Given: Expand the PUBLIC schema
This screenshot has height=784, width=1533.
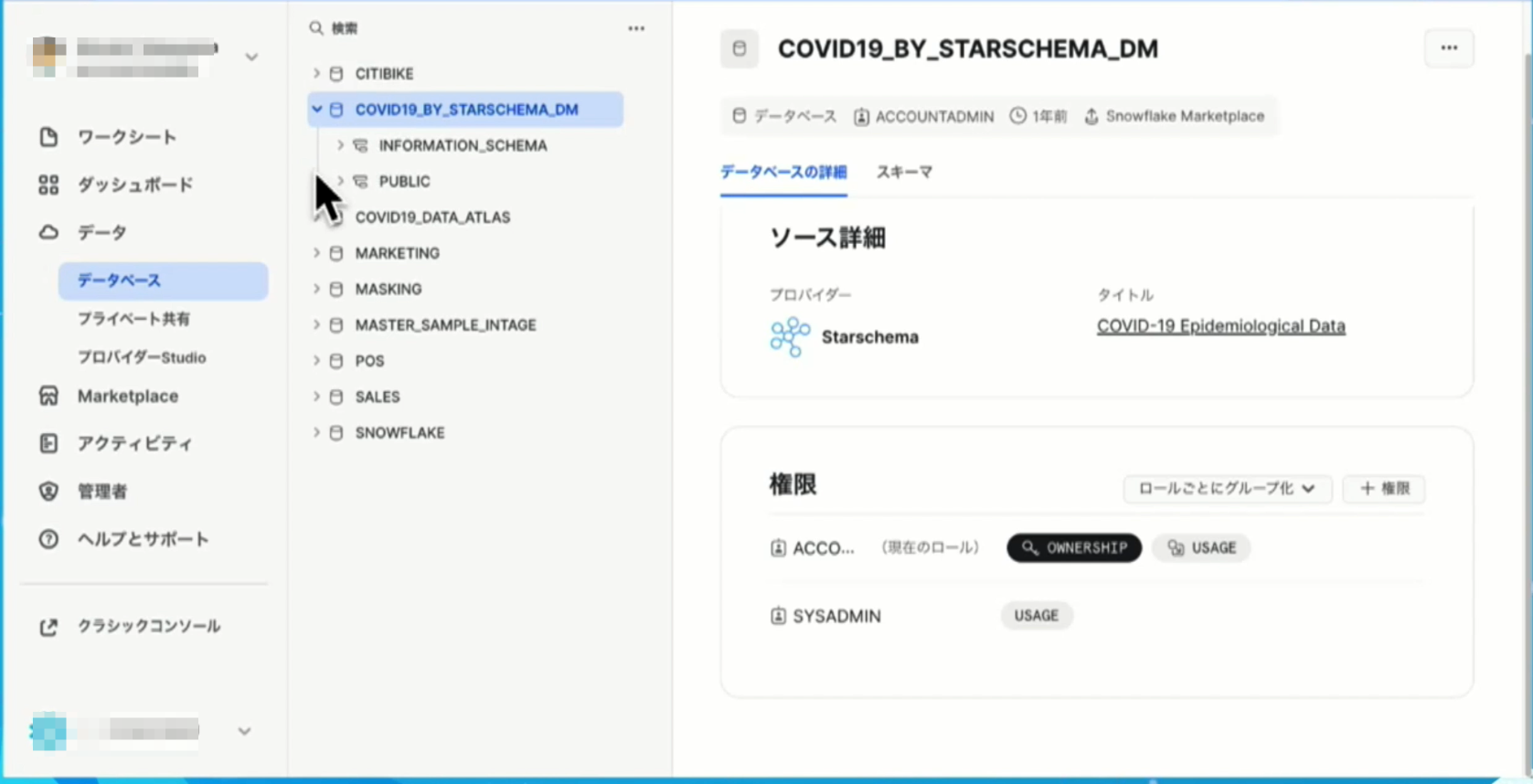Looking at the screenshot, I should pyautogui.click(x=340, y=181).
